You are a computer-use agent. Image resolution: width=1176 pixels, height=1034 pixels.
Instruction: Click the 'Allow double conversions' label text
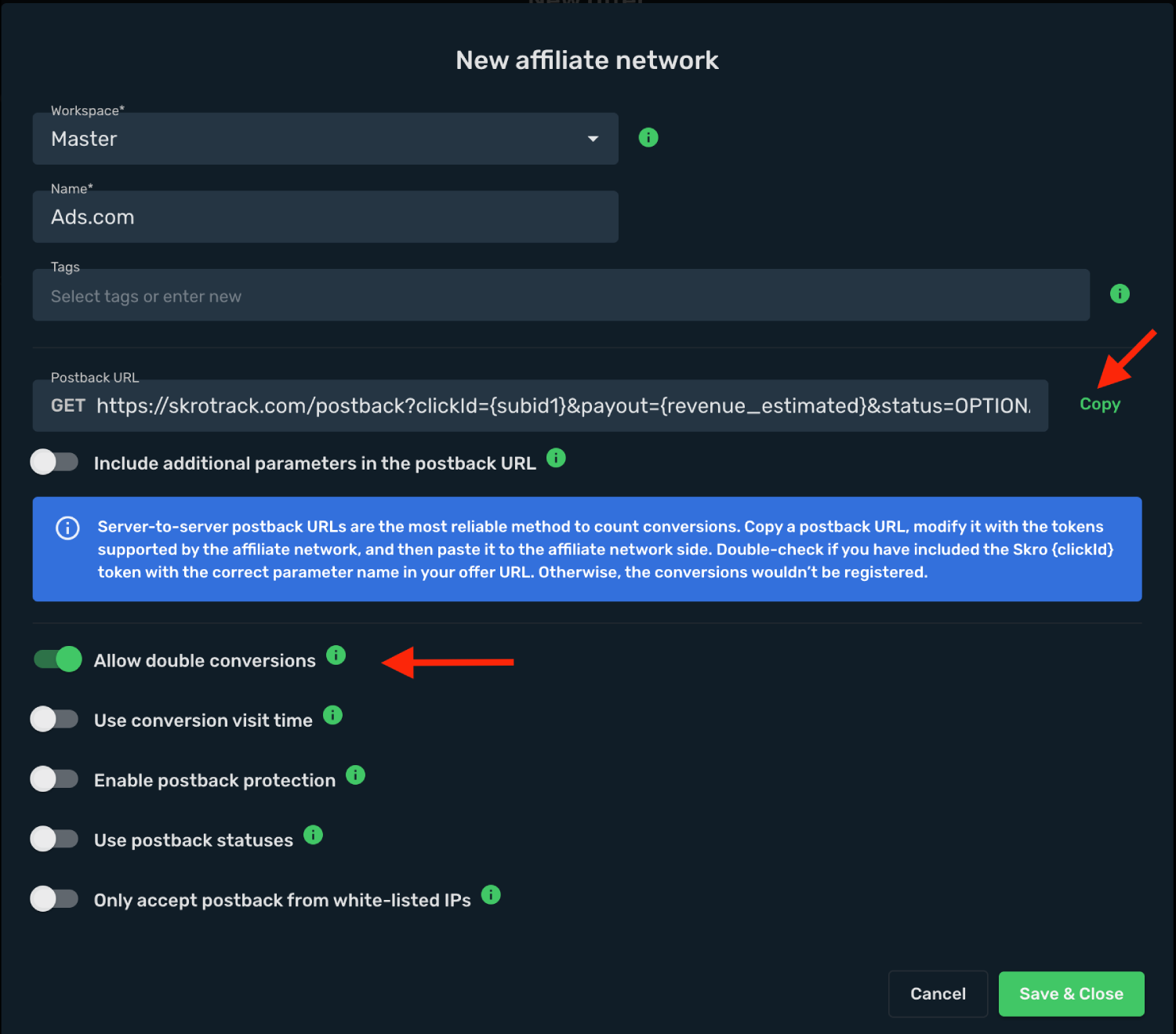[x=205, y=661]
